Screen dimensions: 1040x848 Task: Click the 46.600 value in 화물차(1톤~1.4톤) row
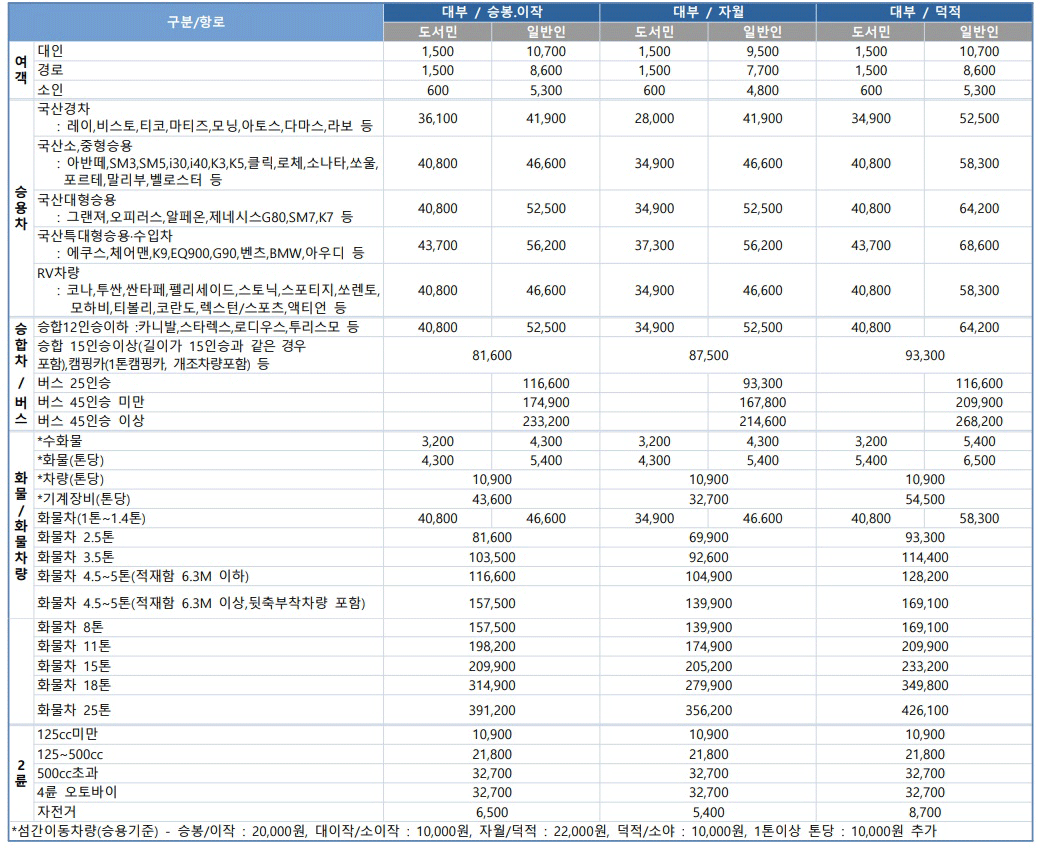click(762, 519)
